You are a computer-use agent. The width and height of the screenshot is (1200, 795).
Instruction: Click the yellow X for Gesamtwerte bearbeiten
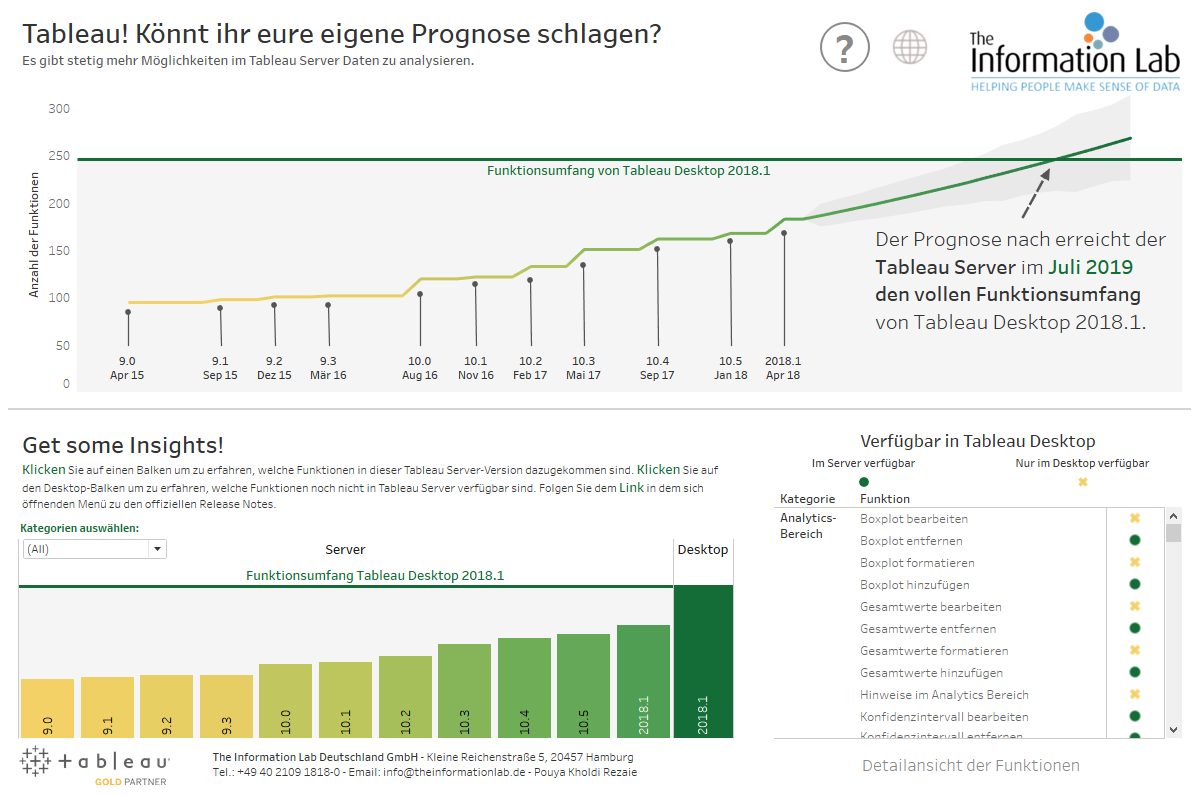tap(1135, 606)
